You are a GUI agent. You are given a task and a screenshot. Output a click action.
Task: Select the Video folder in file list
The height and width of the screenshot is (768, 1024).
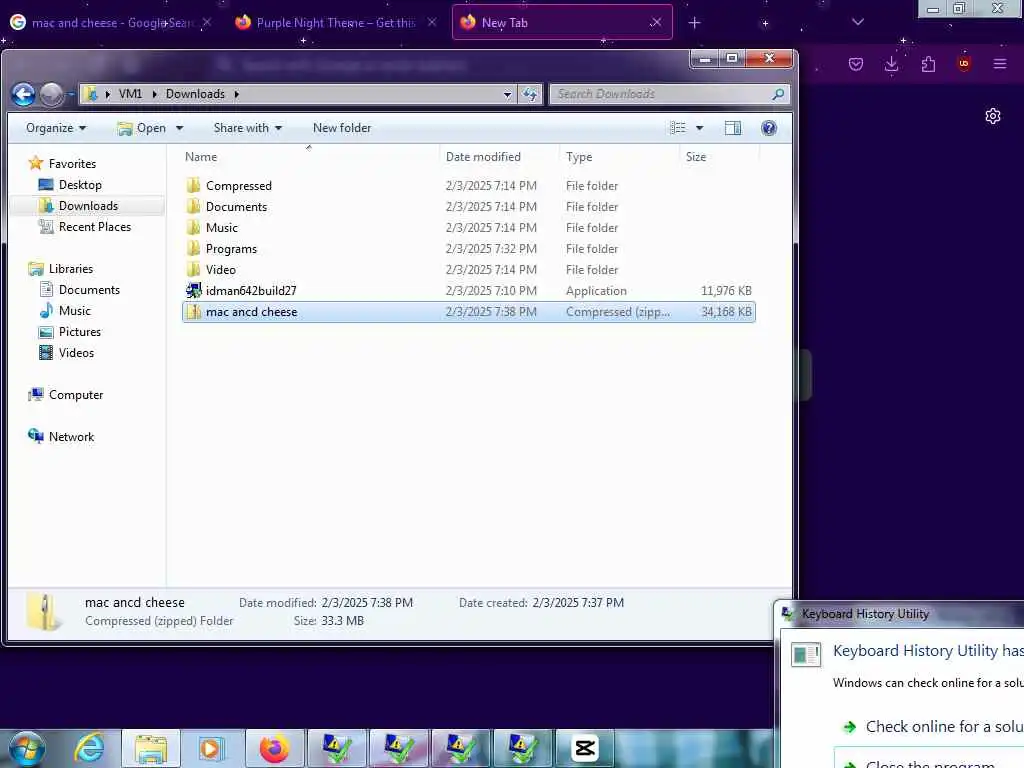click(468, 270)
